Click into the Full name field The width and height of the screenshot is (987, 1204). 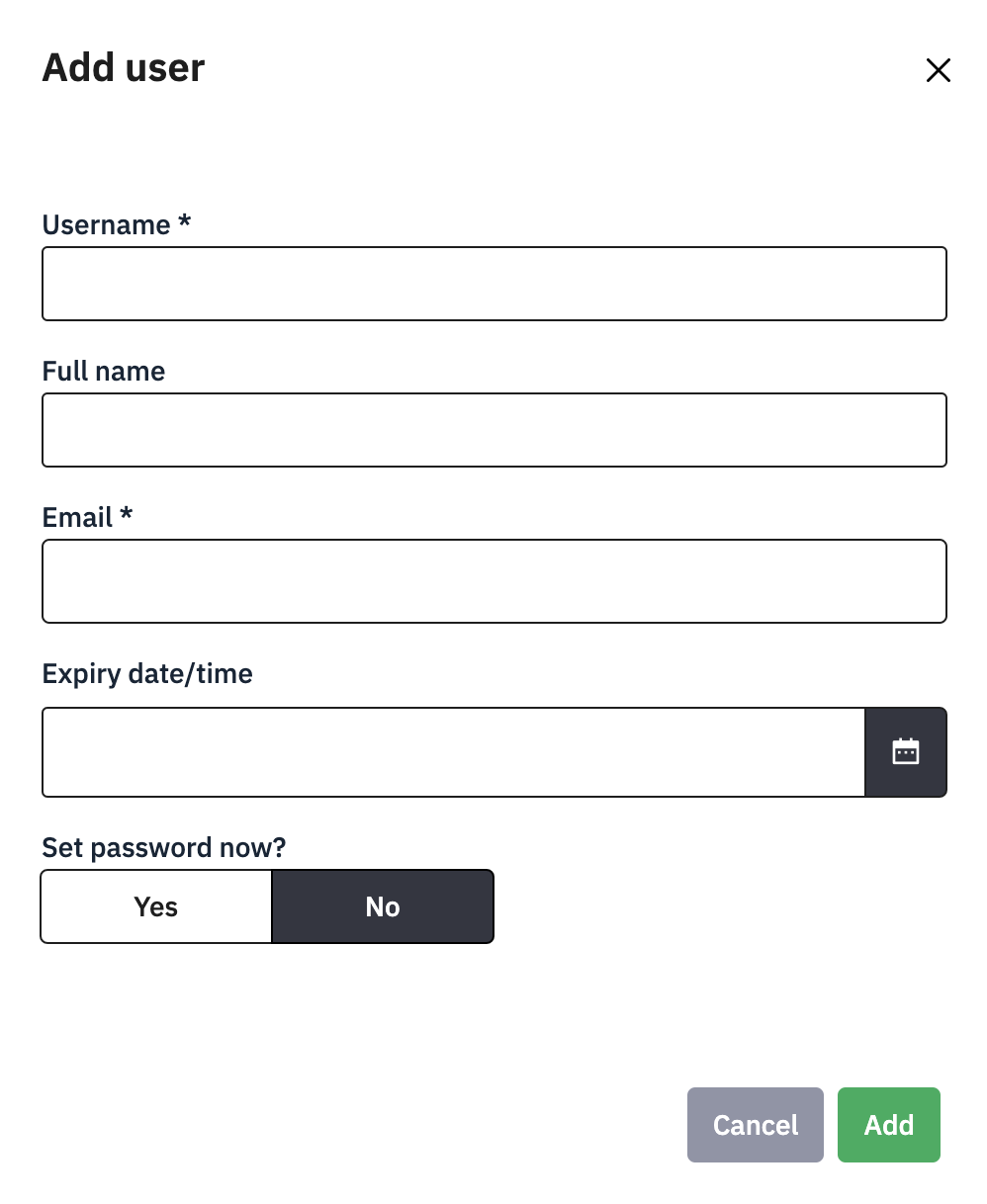pyautogui.click(x=493, y=430)
